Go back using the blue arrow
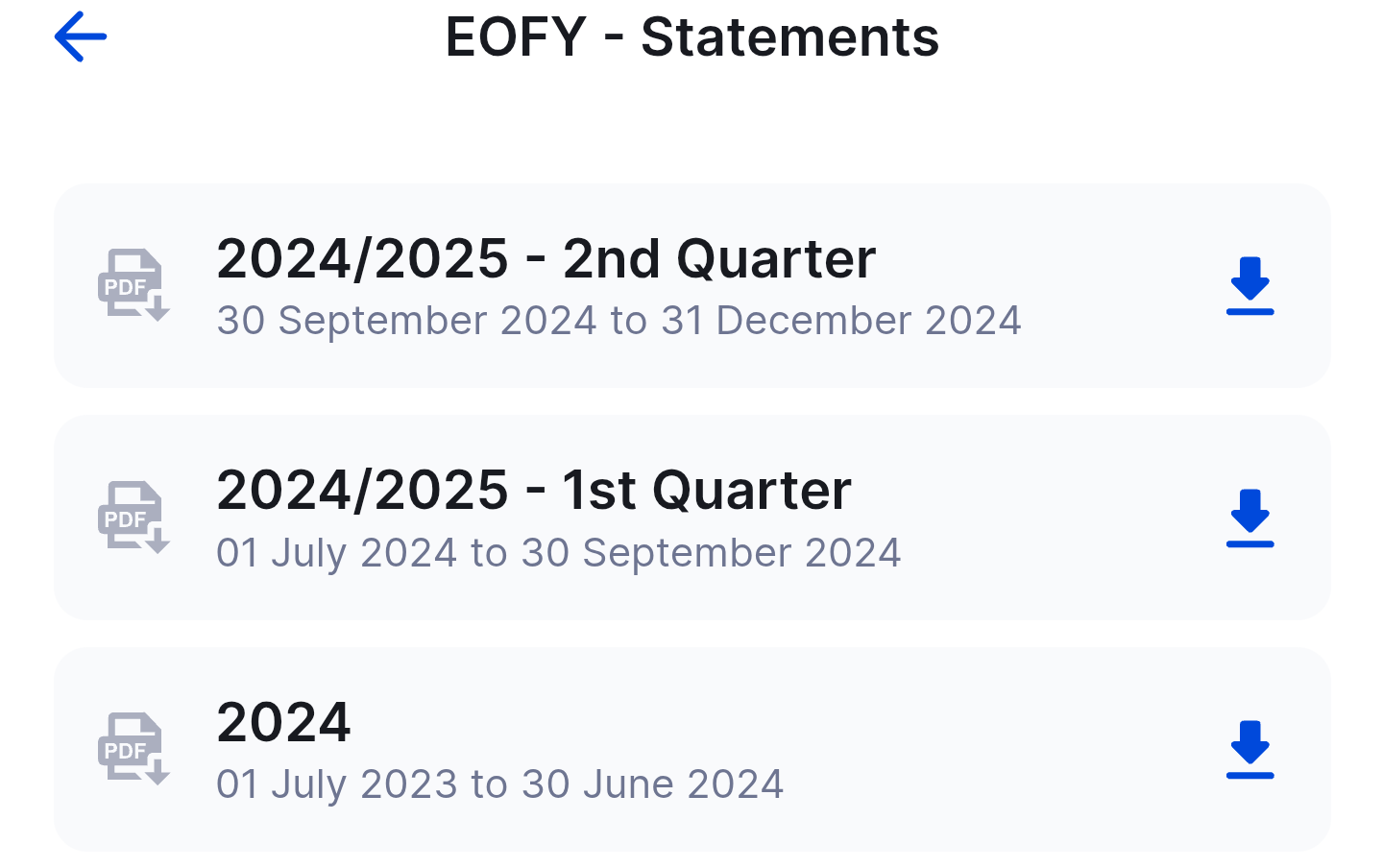1383x868 pixels. click(x=81, y=37)
